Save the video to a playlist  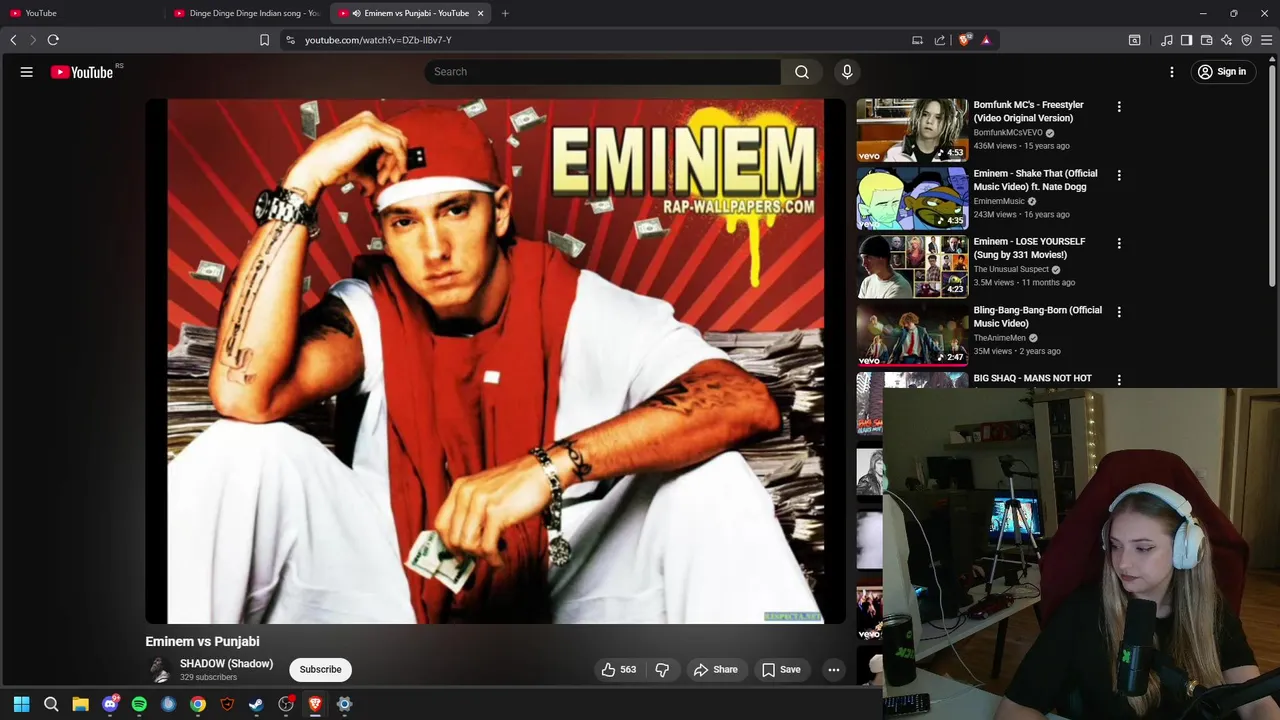pos(781,670)
